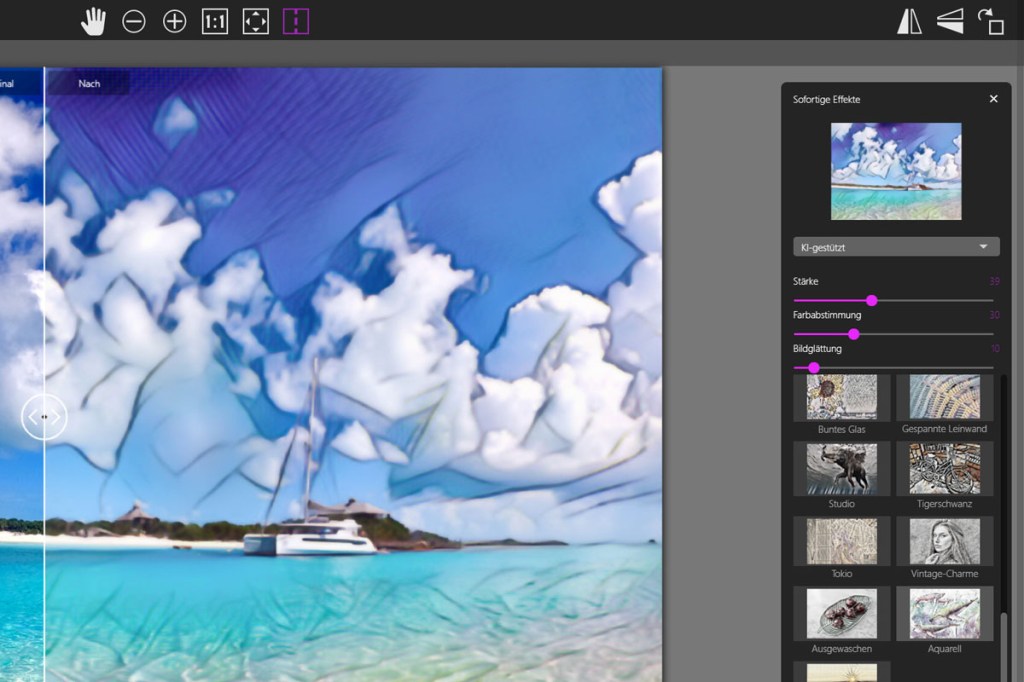Image resolution: width=1024 pixels, height=682 pixels.
Task: Click the Stärke value 39
Action: click(x=994, y=281)
